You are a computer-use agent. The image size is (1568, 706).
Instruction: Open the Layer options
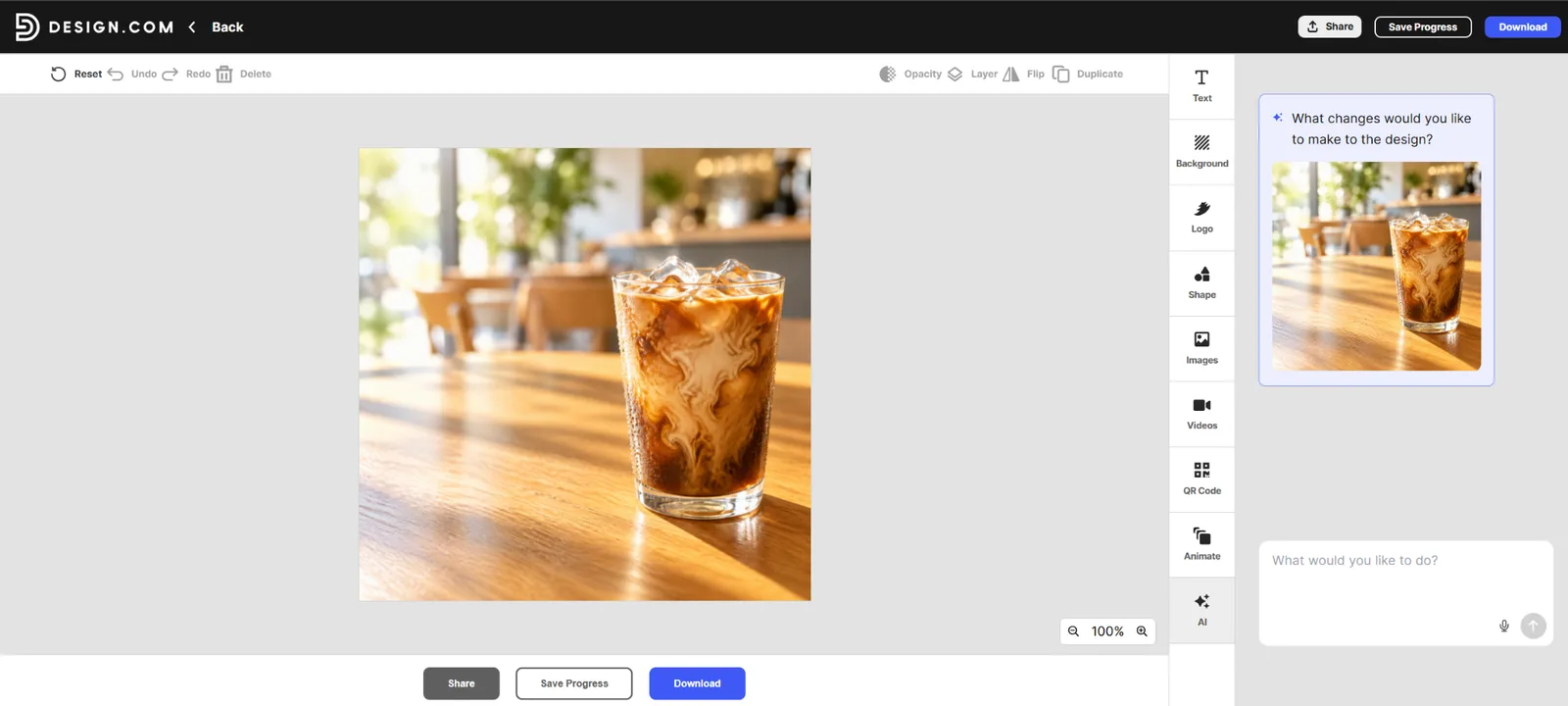972,74
